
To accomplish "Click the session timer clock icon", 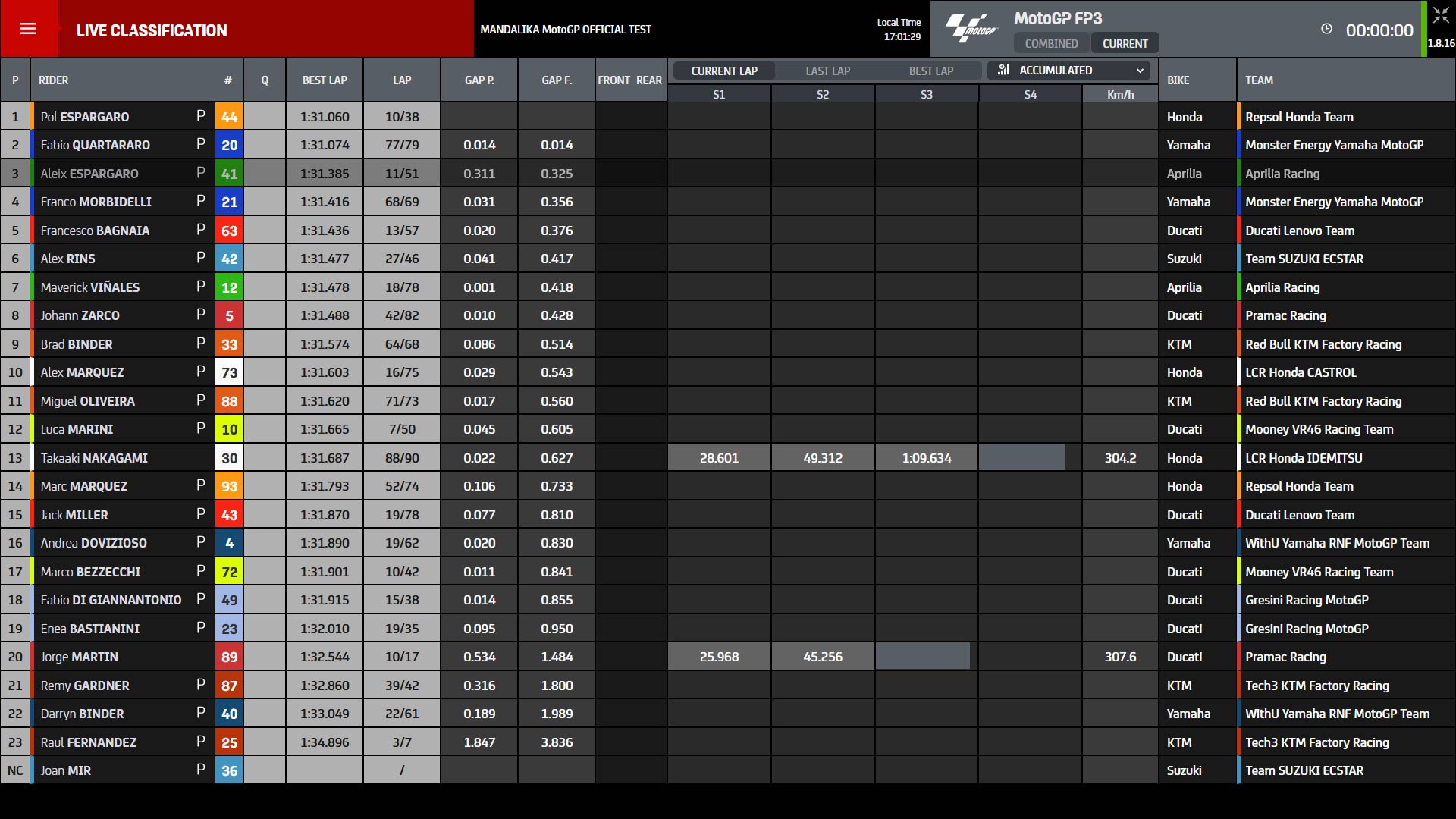I will [x=1326, y=29].
